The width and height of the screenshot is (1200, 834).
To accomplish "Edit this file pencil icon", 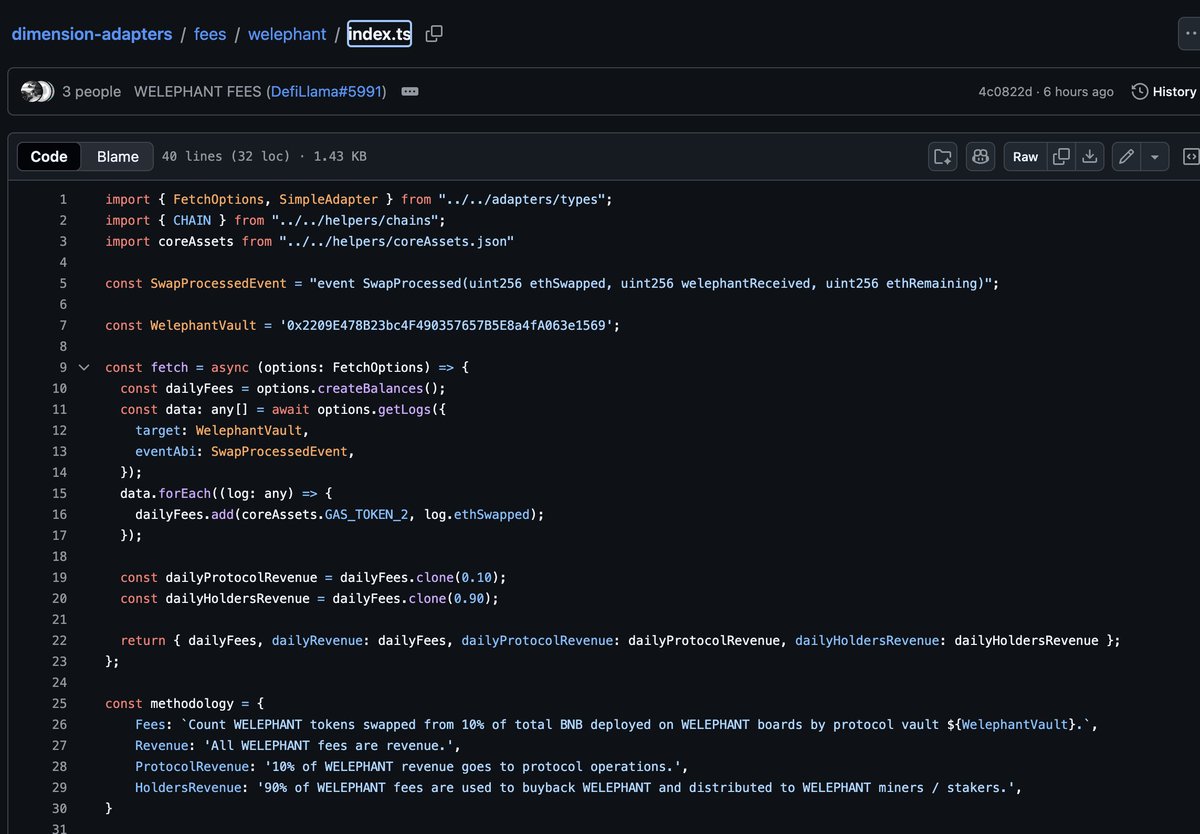I will [x=1126, y=156].
